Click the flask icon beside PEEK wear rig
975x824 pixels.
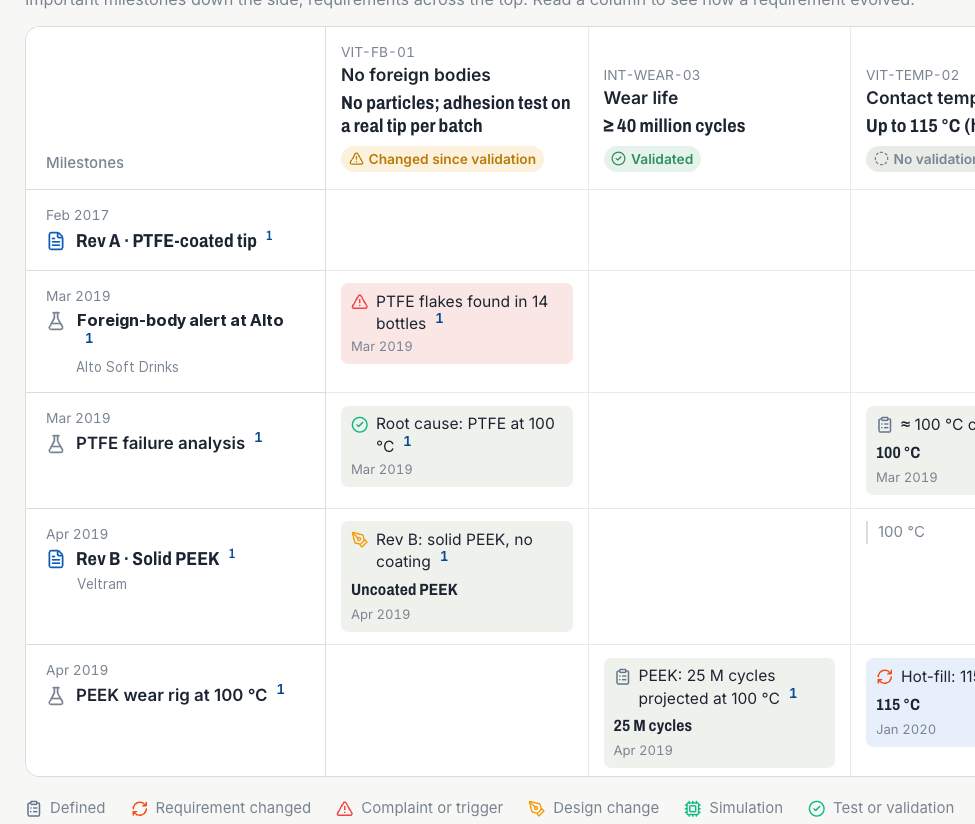click(x=56, y=696)
